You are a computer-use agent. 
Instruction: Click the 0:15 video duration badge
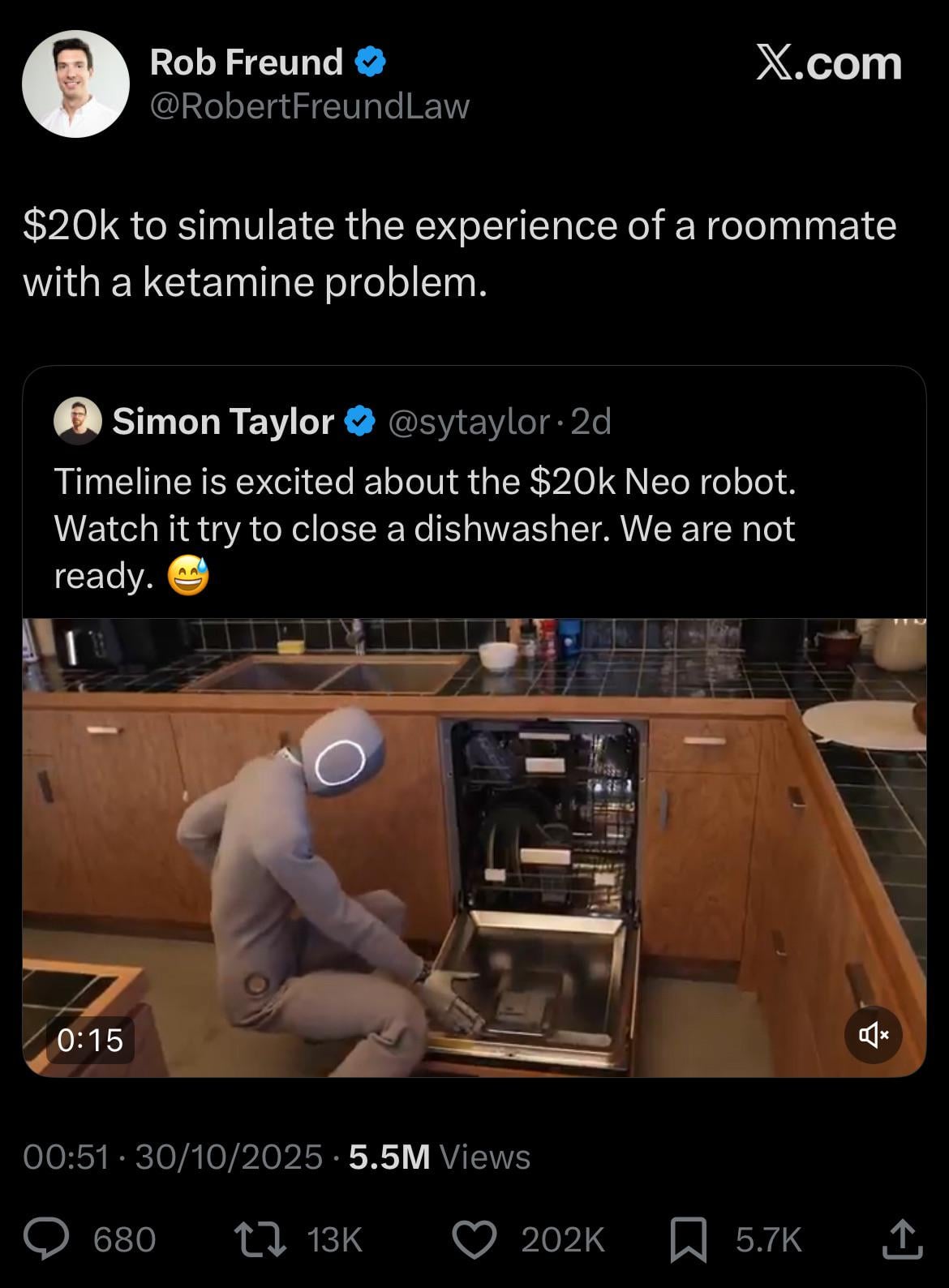click(90, 1039)
